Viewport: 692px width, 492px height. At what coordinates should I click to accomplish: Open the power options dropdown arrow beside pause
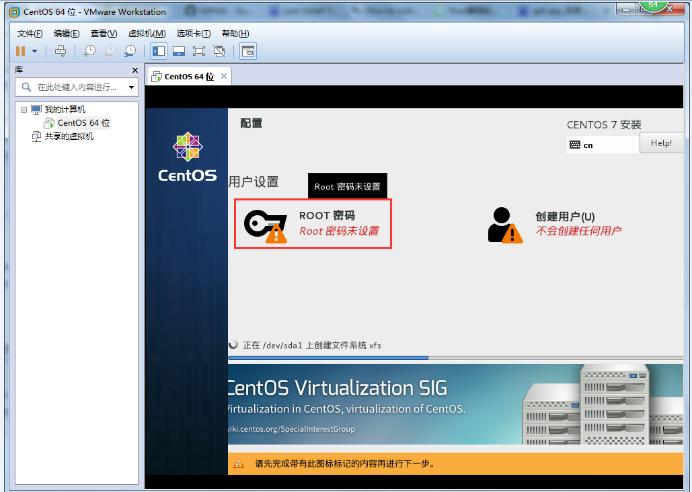click(34, 51)
